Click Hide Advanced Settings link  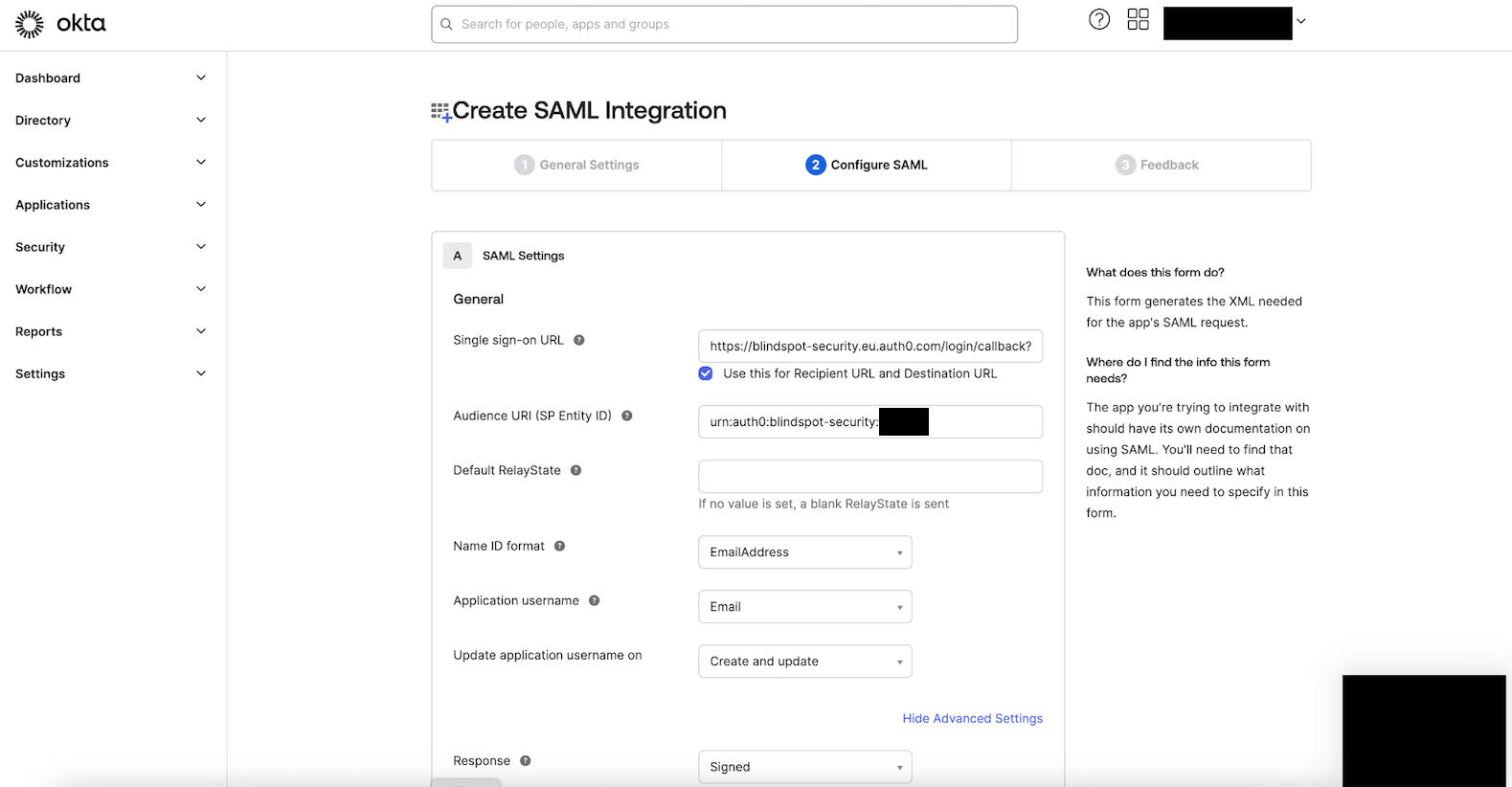[x=972, y=718]
